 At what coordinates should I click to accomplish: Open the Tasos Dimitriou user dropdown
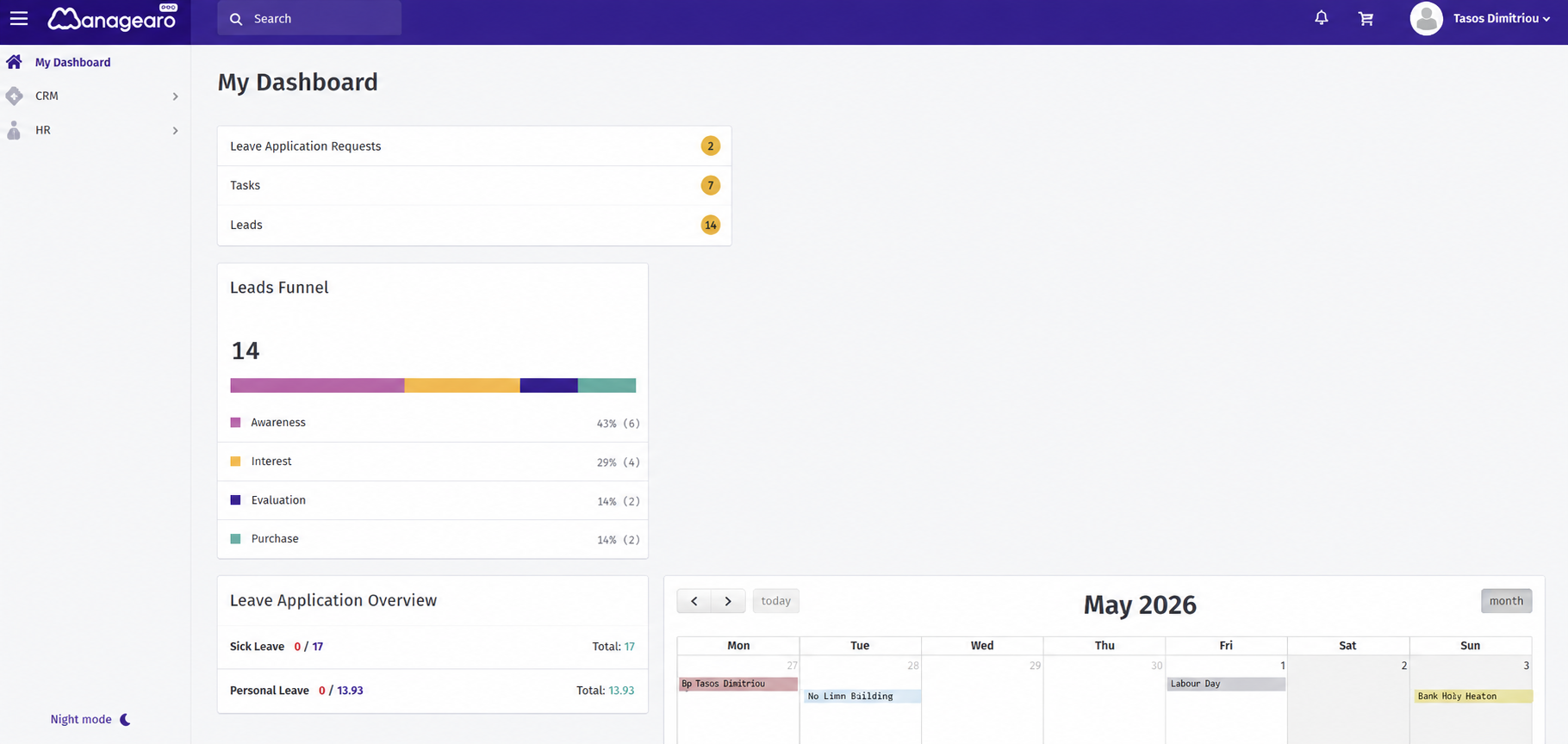1501,18
